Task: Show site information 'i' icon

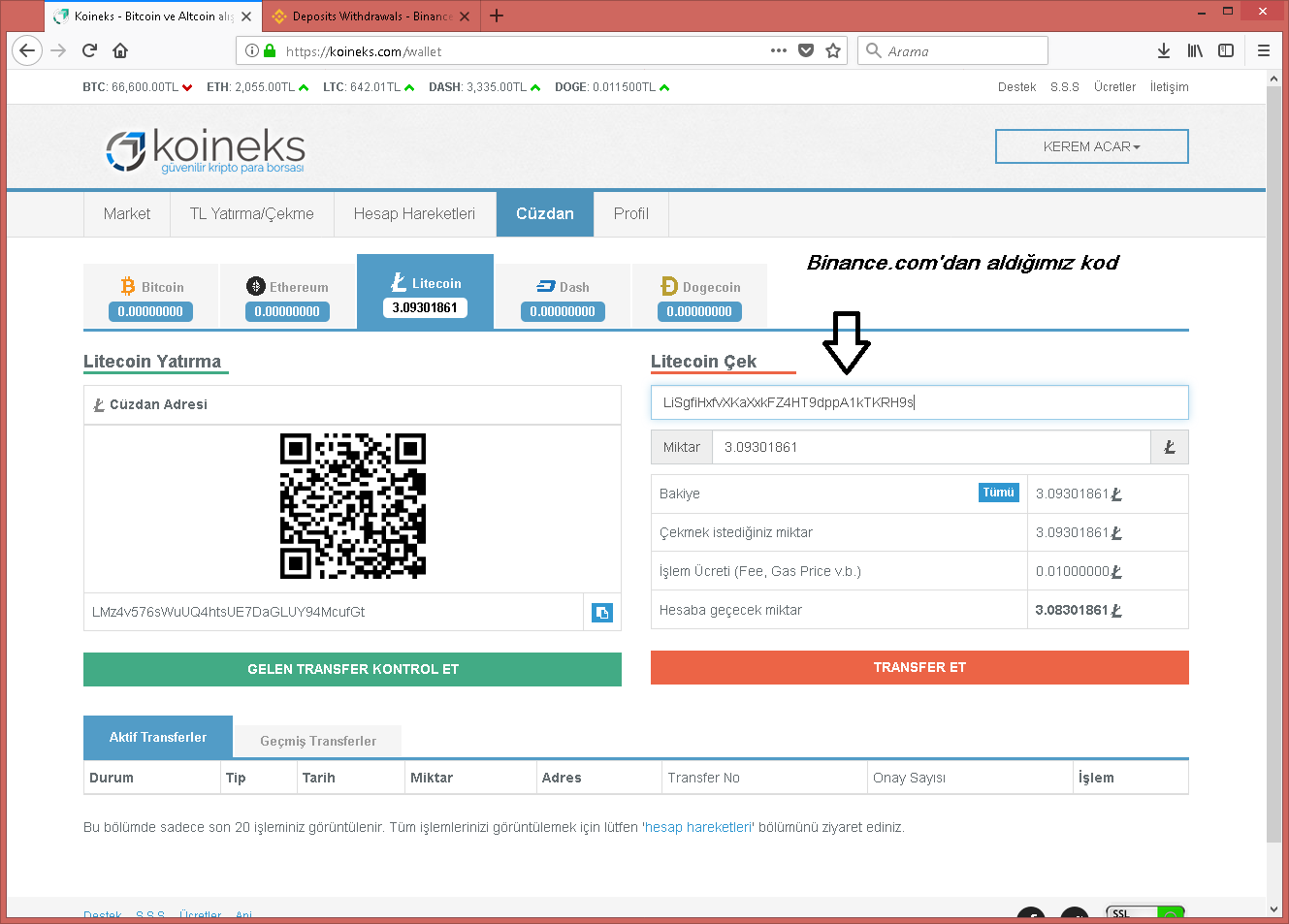Action: [x=252, y=51]
